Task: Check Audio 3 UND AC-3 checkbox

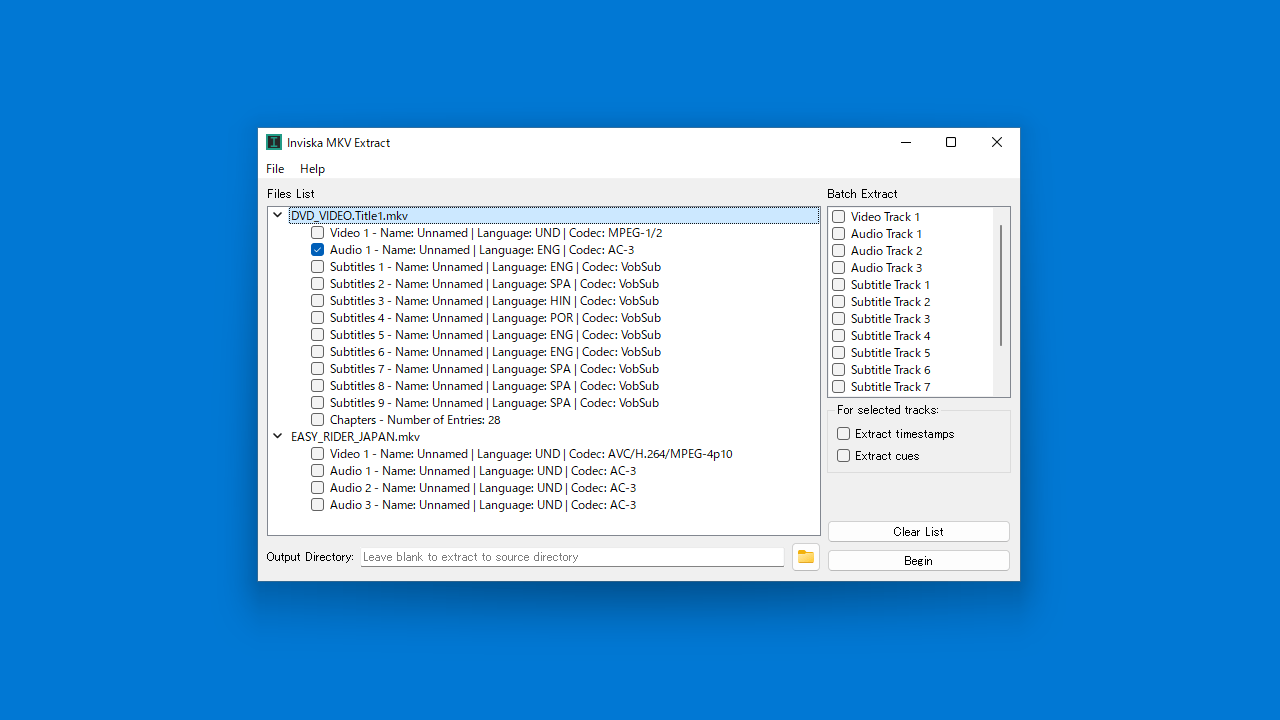Action: click(317, 505)
